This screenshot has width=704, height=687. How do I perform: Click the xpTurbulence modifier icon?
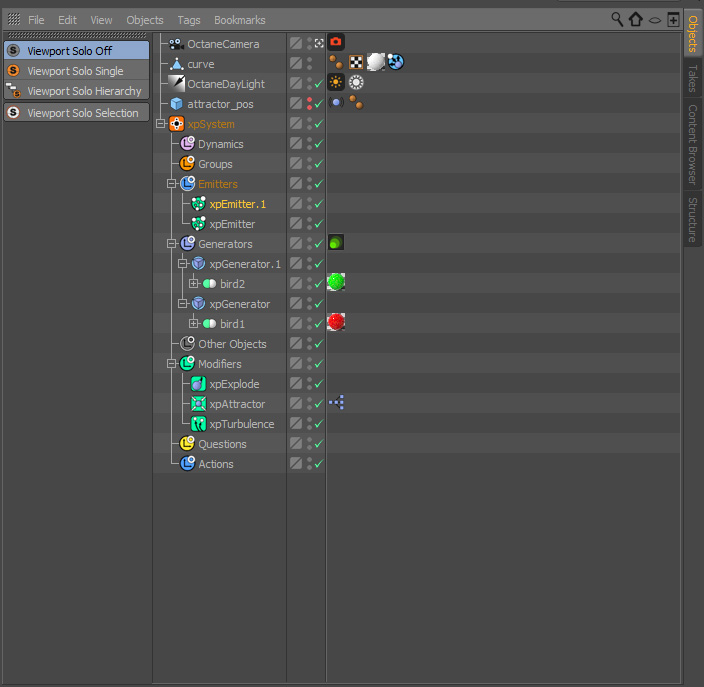(198, 424)
